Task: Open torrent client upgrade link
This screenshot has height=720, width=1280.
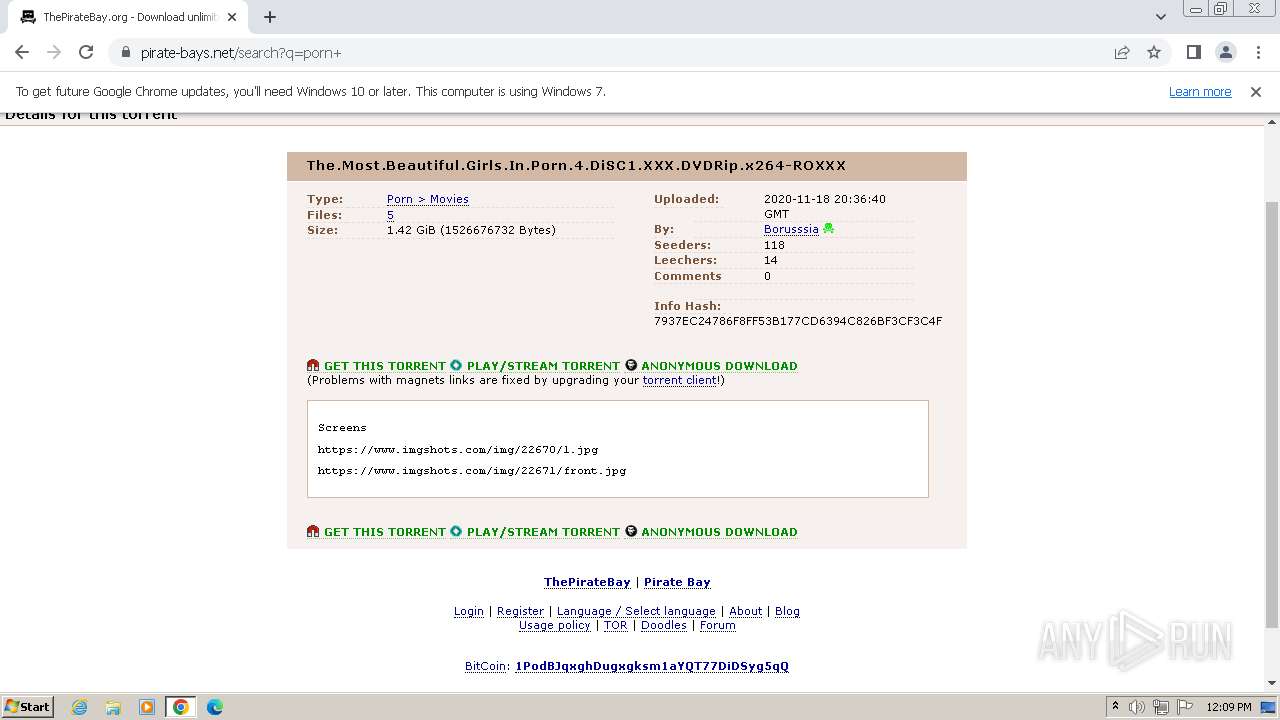Action: click(x=680, y=380)
